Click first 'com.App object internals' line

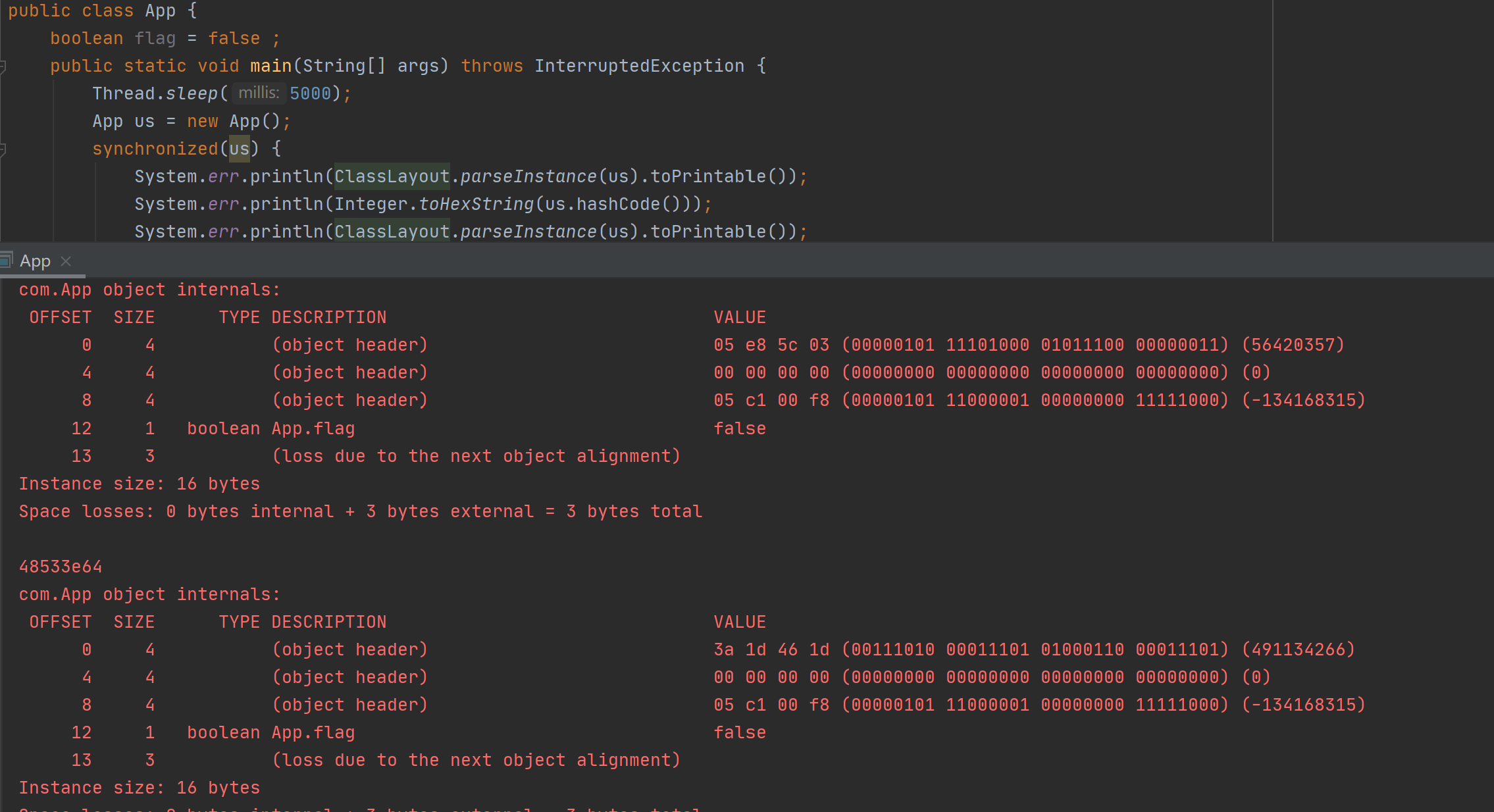[x=149, y=290]
